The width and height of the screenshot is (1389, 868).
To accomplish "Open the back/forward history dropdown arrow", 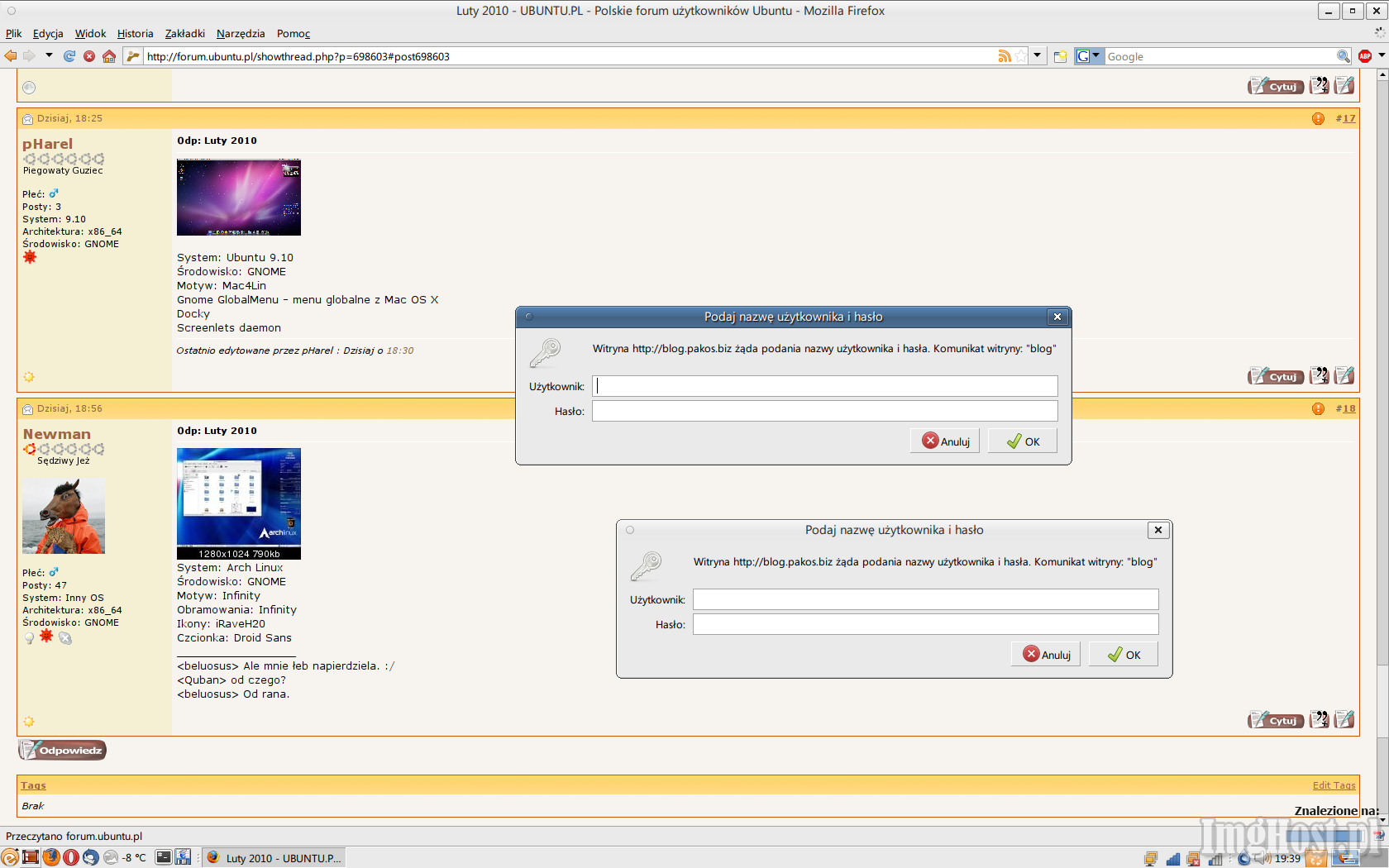I will click(x=49, y=56).
